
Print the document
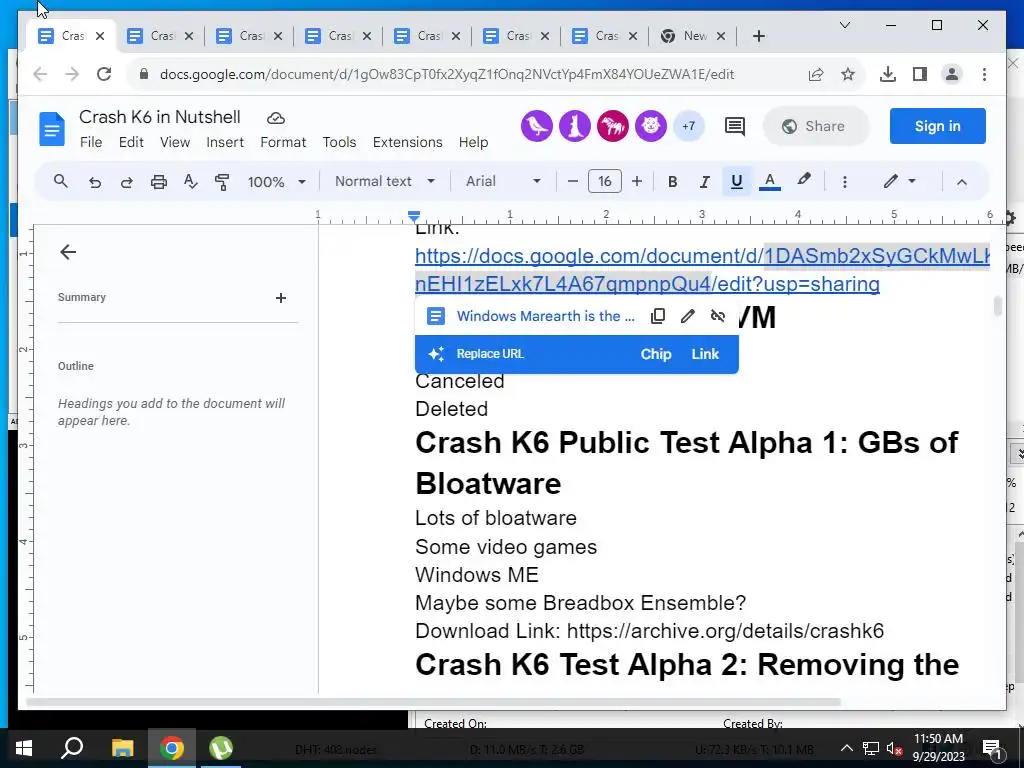[159, 182]
